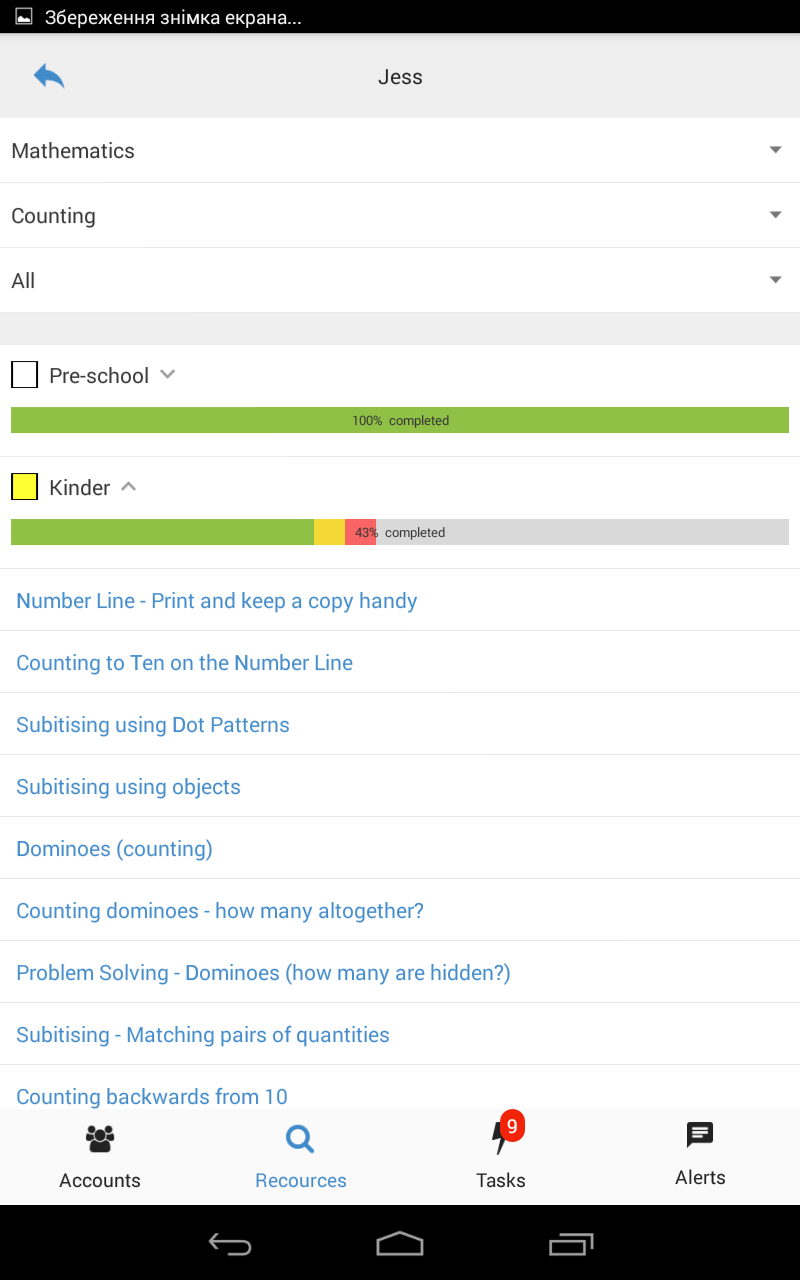Open Dominoes (counting) resource
This screenshot has width=800, height=1280.
[x=114, y=849]
